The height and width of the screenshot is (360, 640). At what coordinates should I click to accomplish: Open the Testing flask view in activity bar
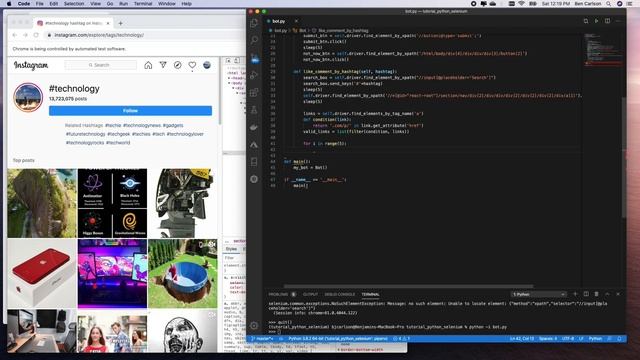click(254, 110)
